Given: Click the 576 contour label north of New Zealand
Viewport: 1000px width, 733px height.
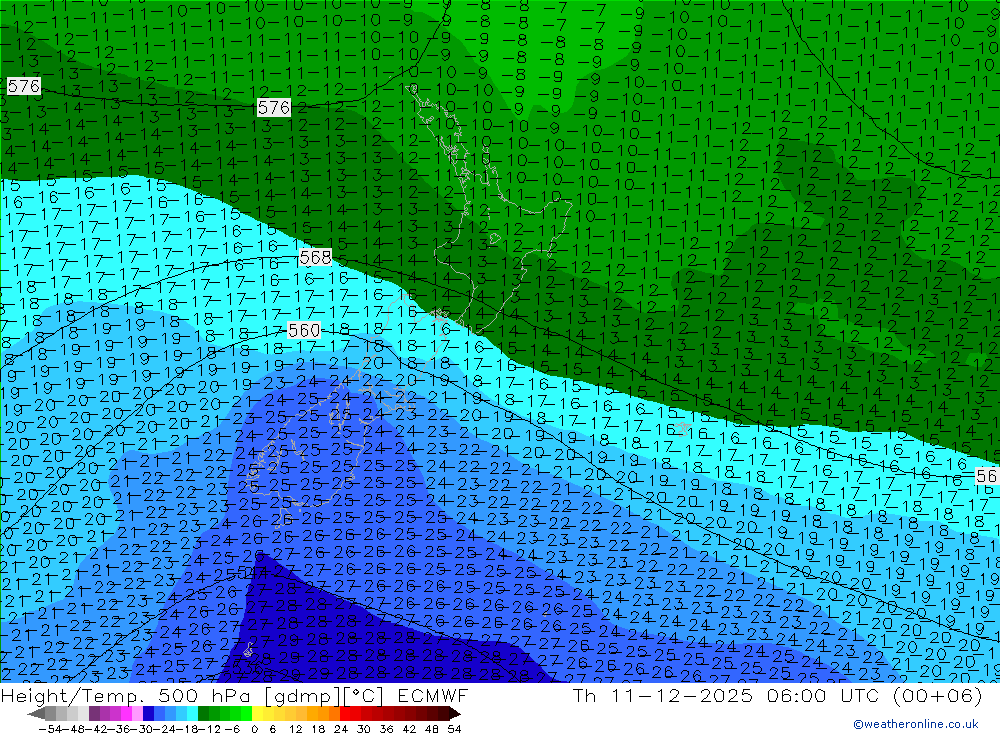Looking at the screenshot, I should (x=273, y=107).
